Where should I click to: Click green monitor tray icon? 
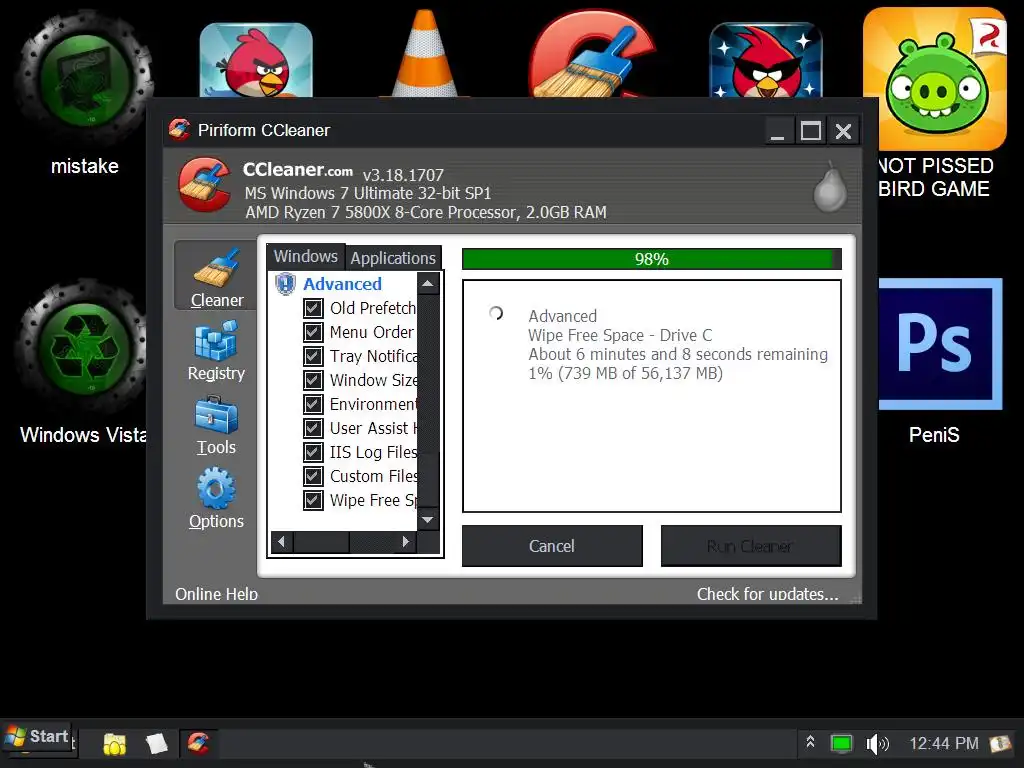pyautogui.click(x=841, y=743)
